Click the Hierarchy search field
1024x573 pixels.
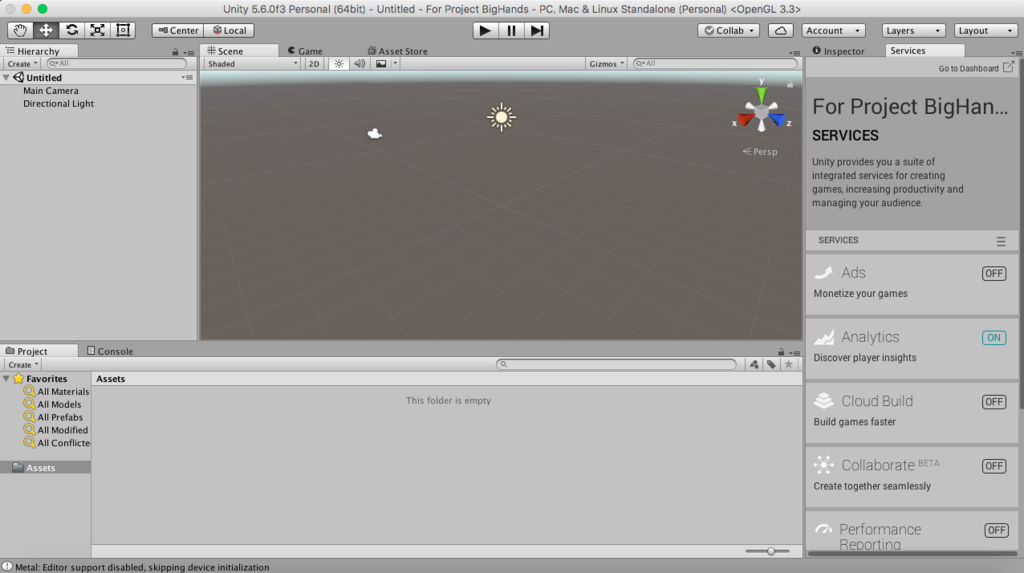click(118, 63)
